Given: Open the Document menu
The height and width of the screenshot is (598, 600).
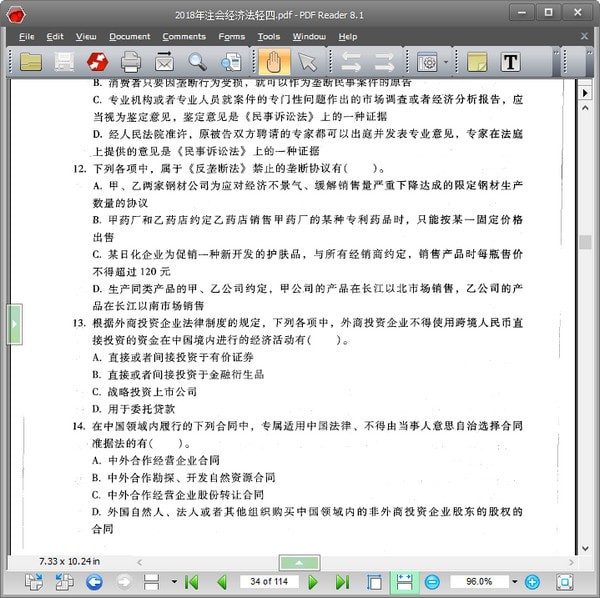Looking at the screenshot, I should [129, 36].
